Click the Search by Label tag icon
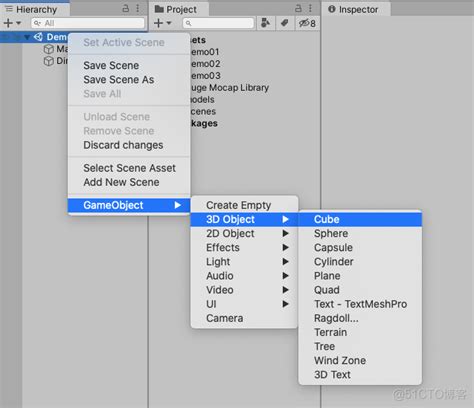474x408 pixels. pos(284,23)
